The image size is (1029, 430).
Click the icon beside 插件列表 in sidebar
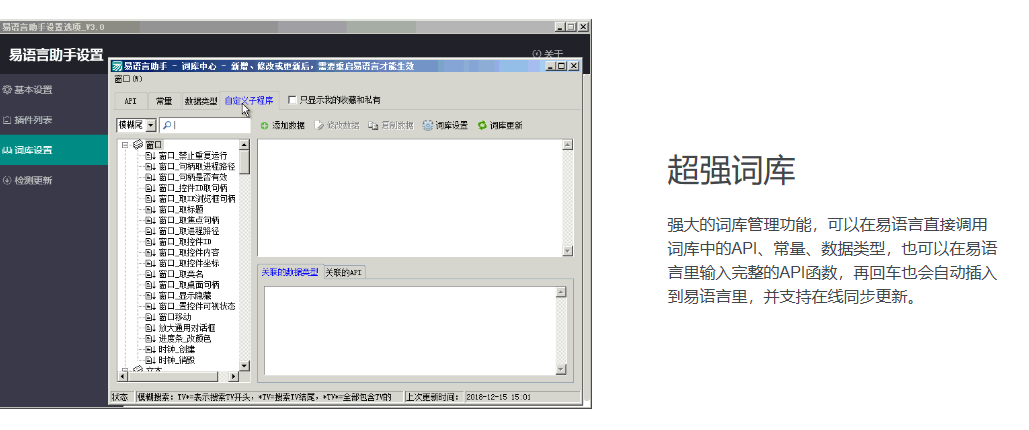click(7, 120)
